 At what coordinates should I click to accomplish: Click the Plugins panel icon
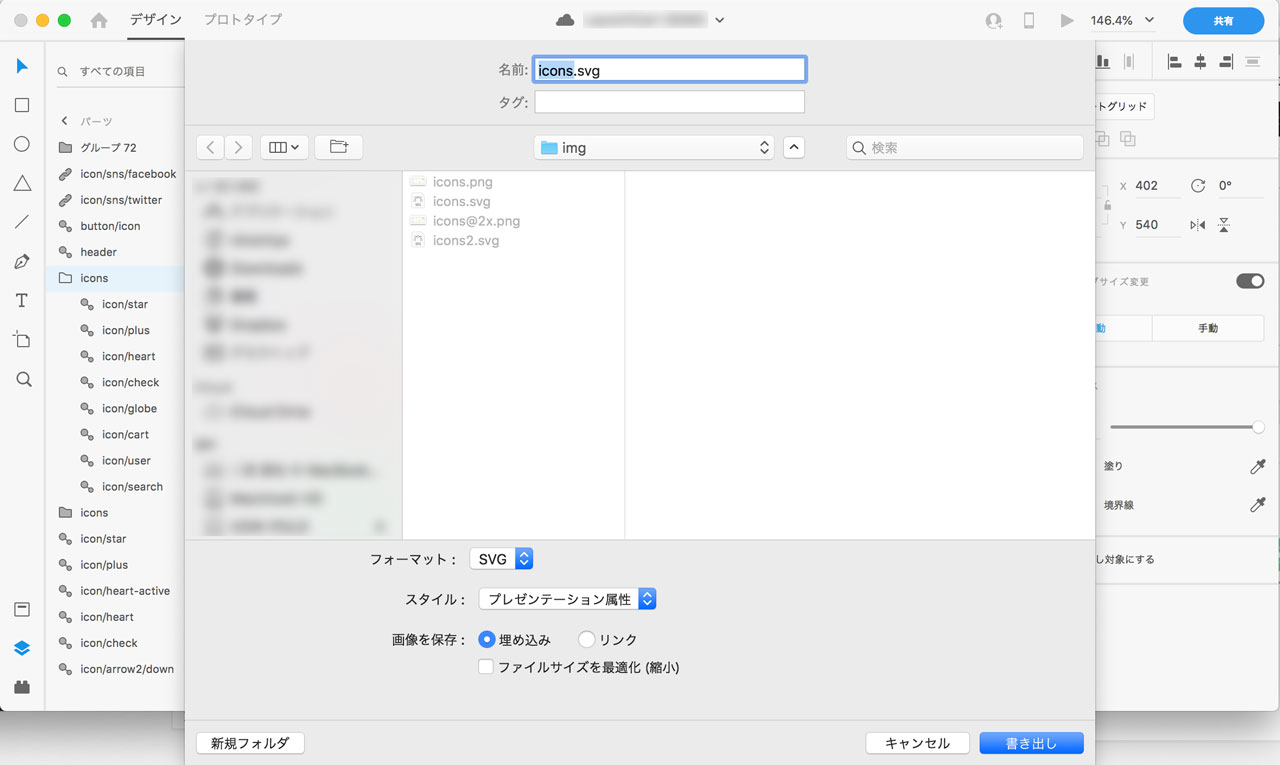(x=22, y=687)
